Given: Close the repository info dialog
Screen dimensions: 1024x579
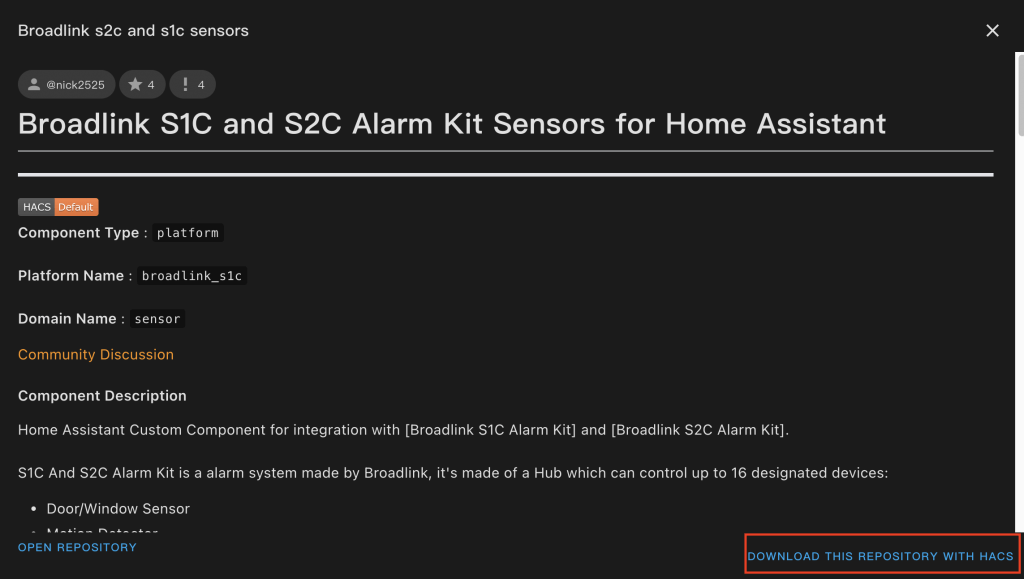Looking at the screenshot, I should tap(992, 31).
